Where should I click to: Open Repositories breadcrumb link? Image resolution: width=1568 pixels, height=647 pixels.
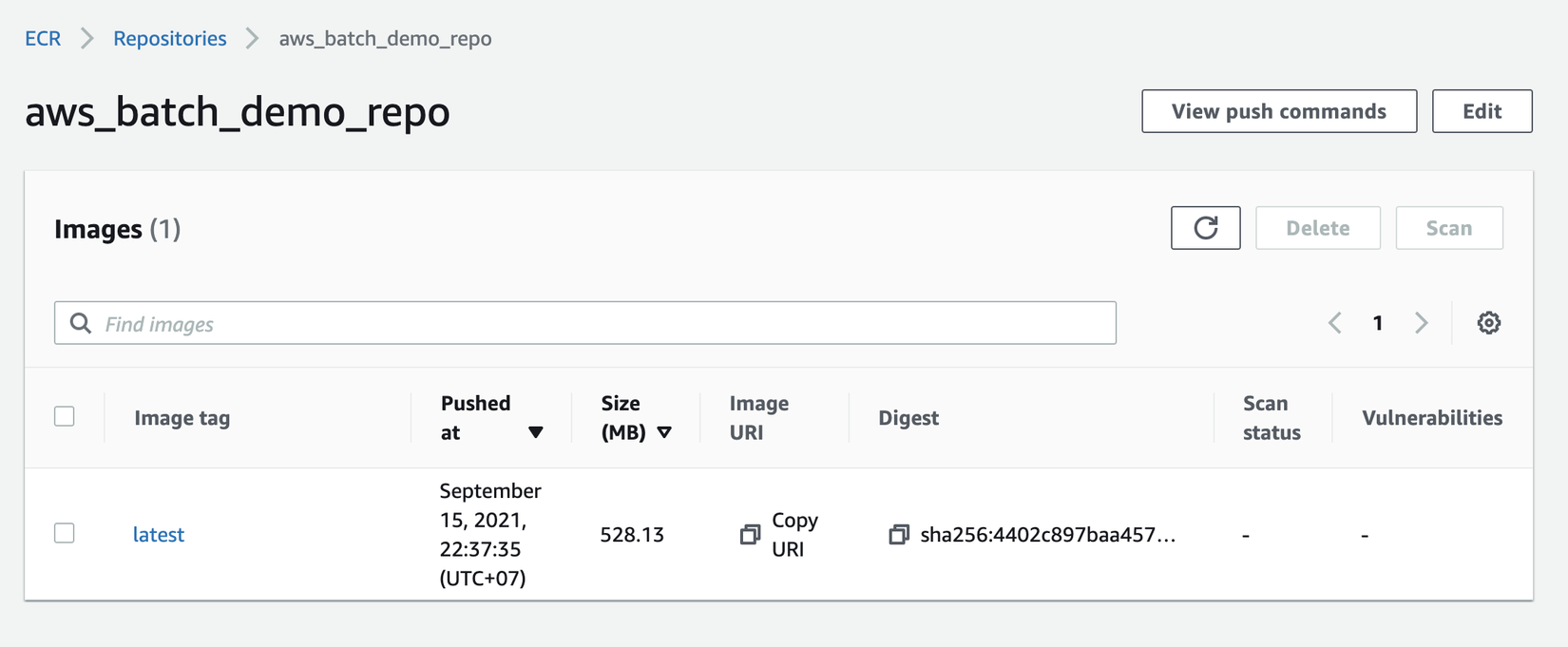[x=170, y=39]
